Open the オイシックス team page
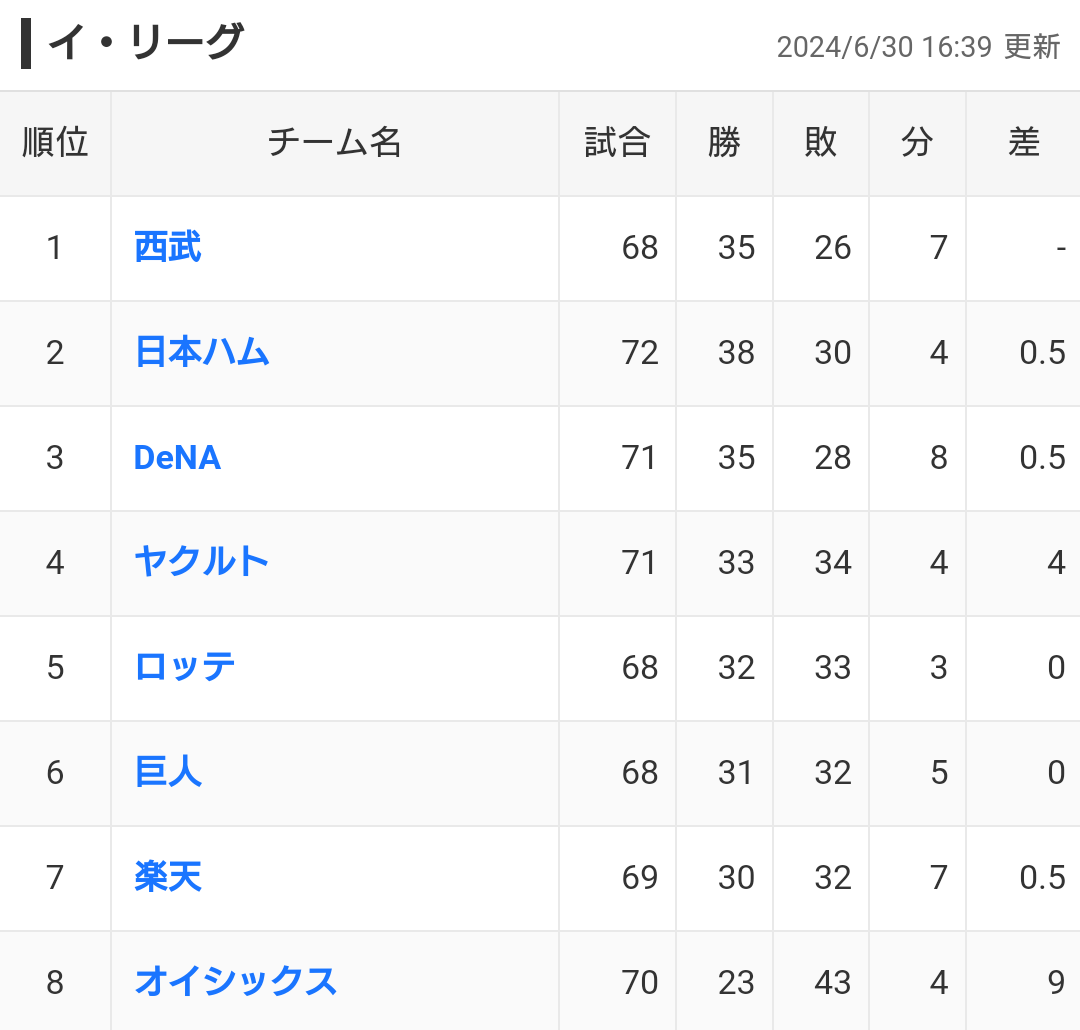The image size is (1080, 1030). coord(236,982)
